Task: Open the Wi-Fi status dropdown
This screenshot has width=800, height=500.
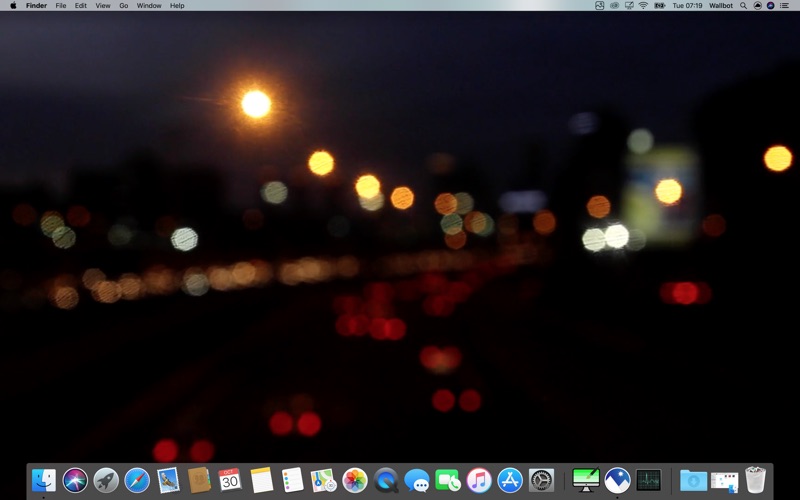Action: point(643,6)
